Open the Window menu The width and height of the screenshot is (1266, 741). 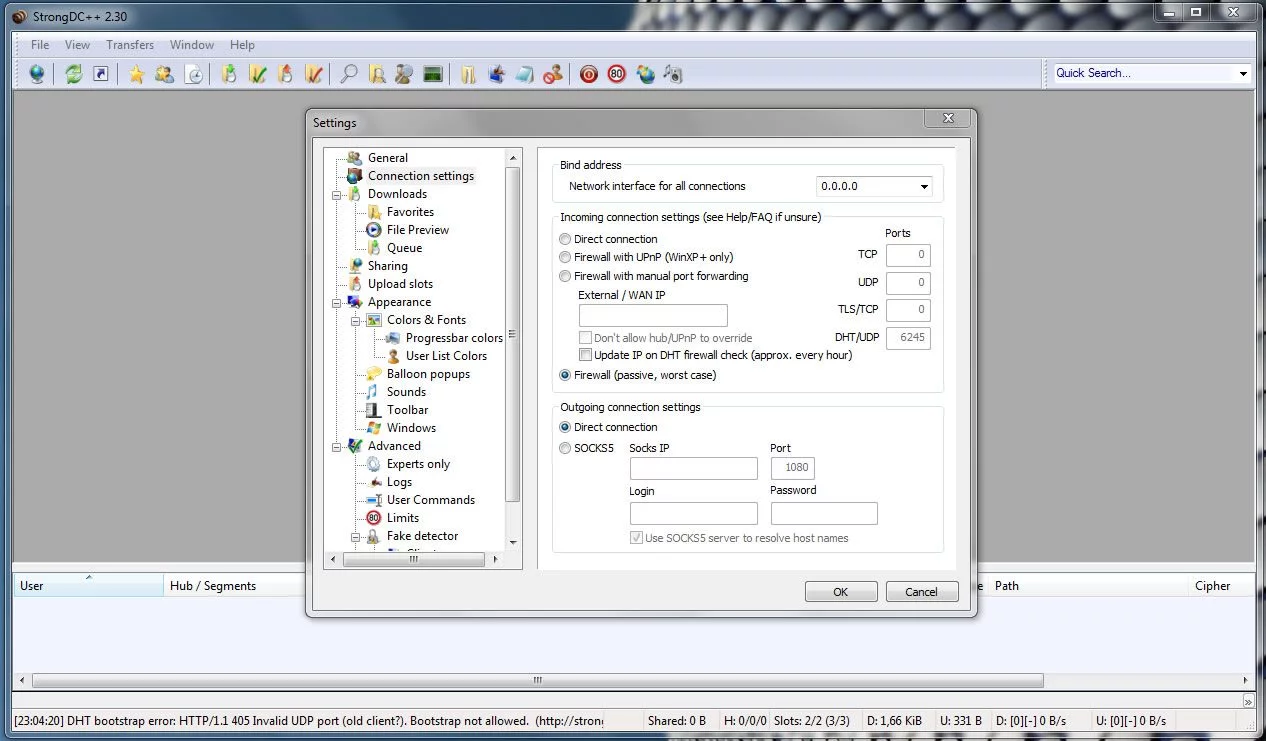(191, 45)
